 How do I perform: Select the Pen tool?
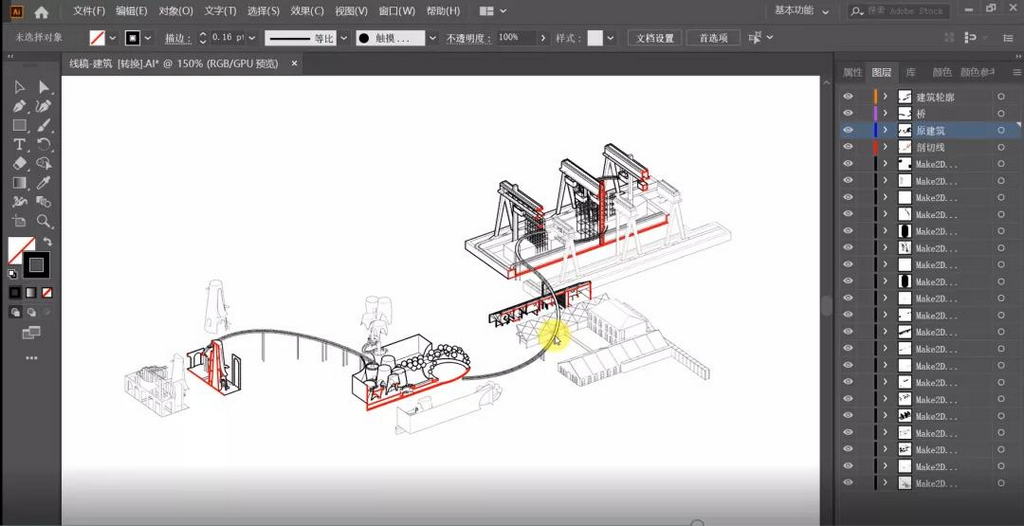click(19, 106)
